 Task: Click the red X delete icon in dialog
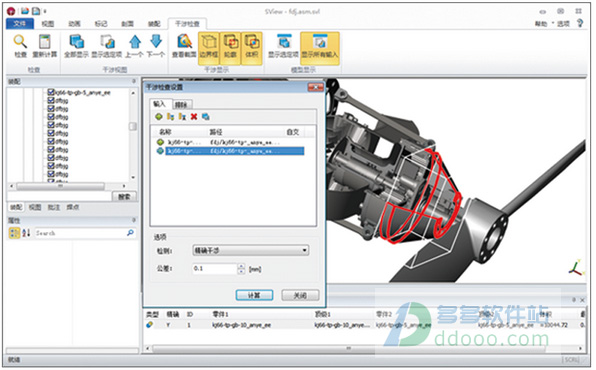tap(194, 116)
